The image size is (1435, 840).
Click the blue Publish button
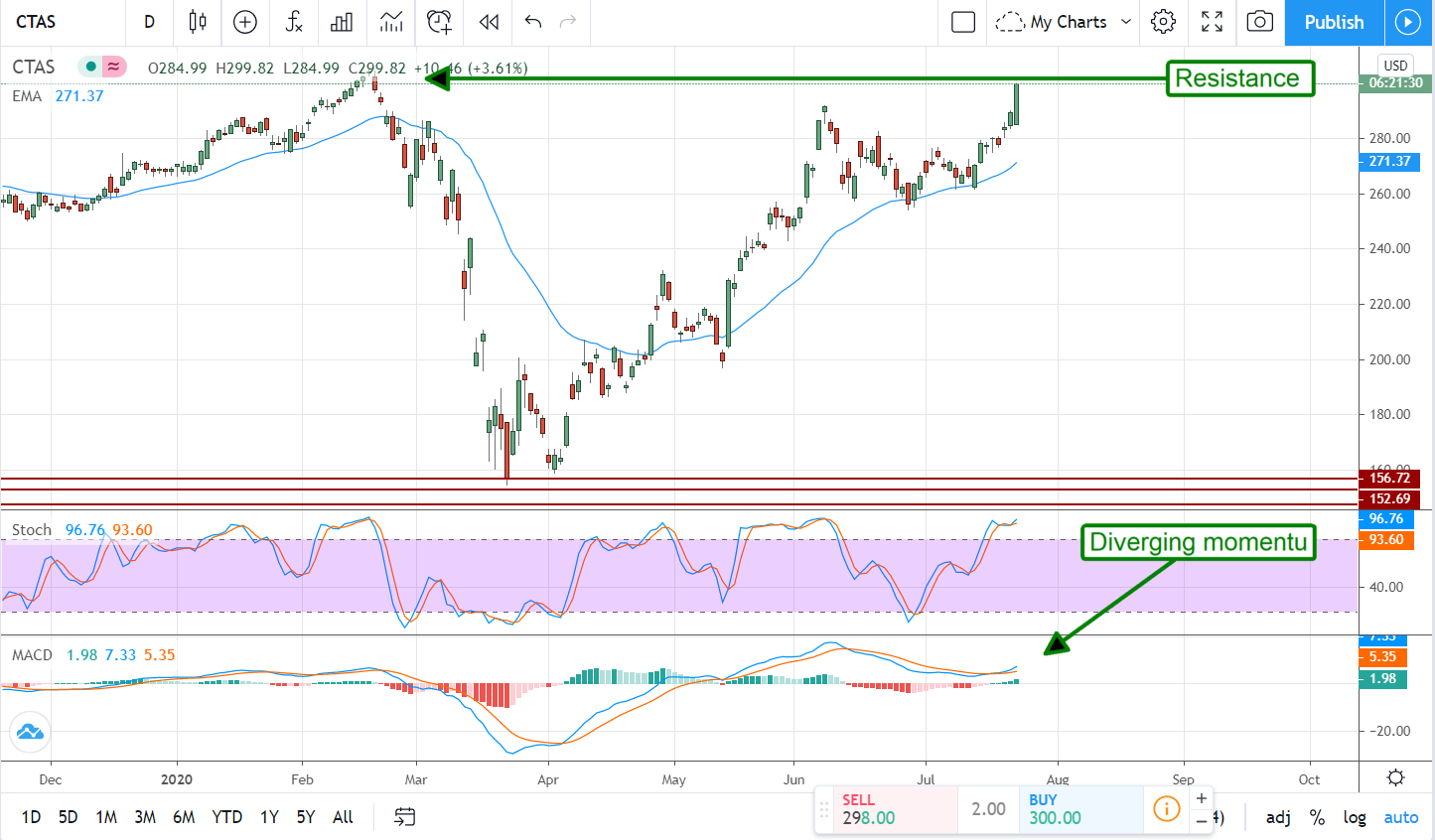pos(1334,22)
